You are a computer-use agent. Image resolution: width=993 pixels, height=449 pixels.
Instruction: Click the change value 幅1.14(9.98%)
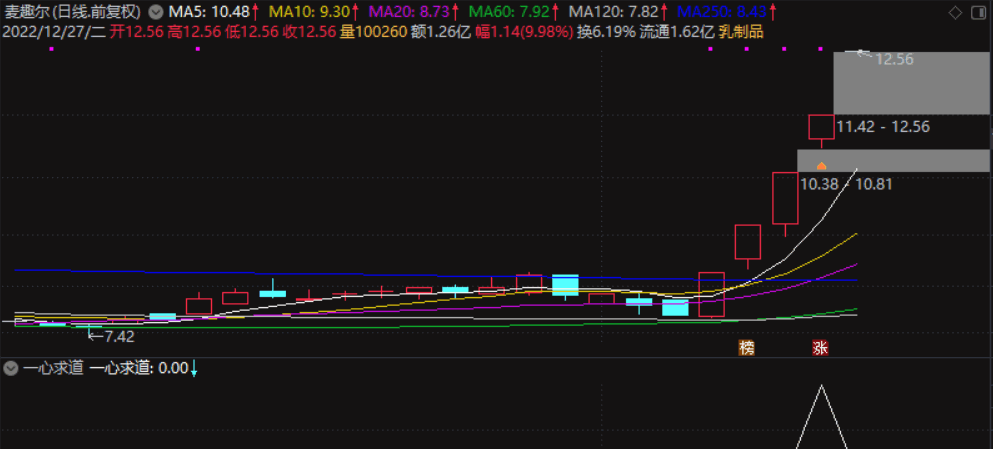tap(524, 32)
